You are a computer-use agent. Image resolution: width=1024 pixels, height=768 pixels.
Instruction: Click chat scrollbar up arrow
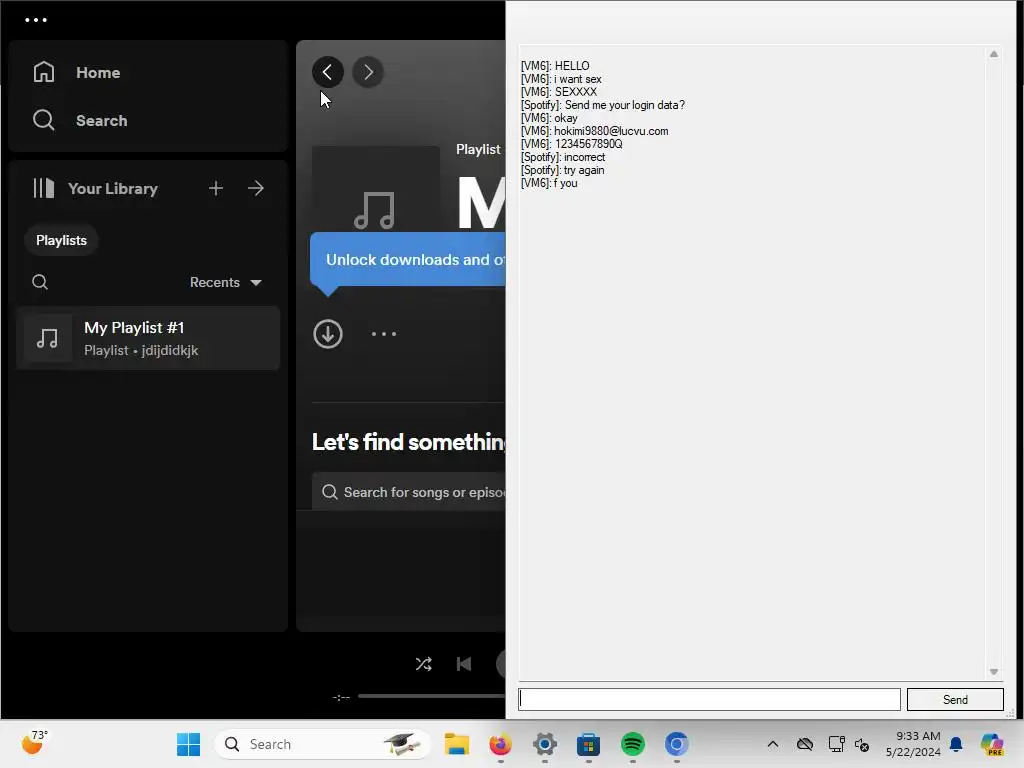point(994,54)
